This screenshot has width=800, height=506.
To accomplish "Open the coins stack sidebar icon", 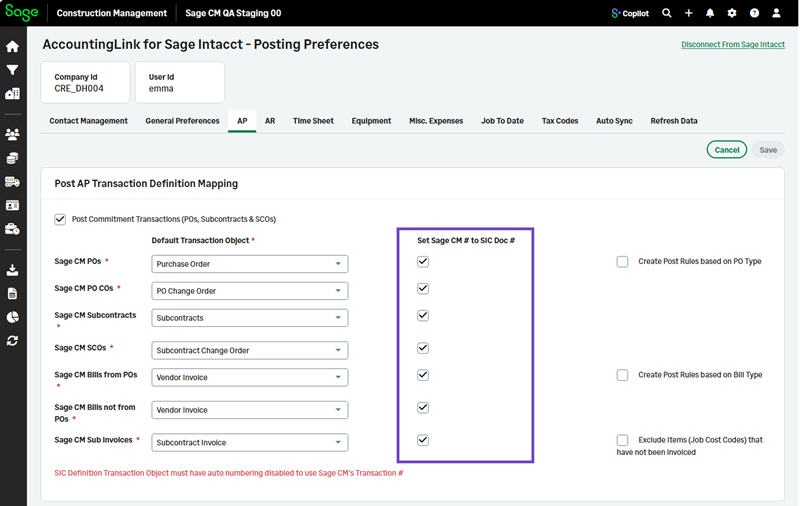I will [13, 158].
